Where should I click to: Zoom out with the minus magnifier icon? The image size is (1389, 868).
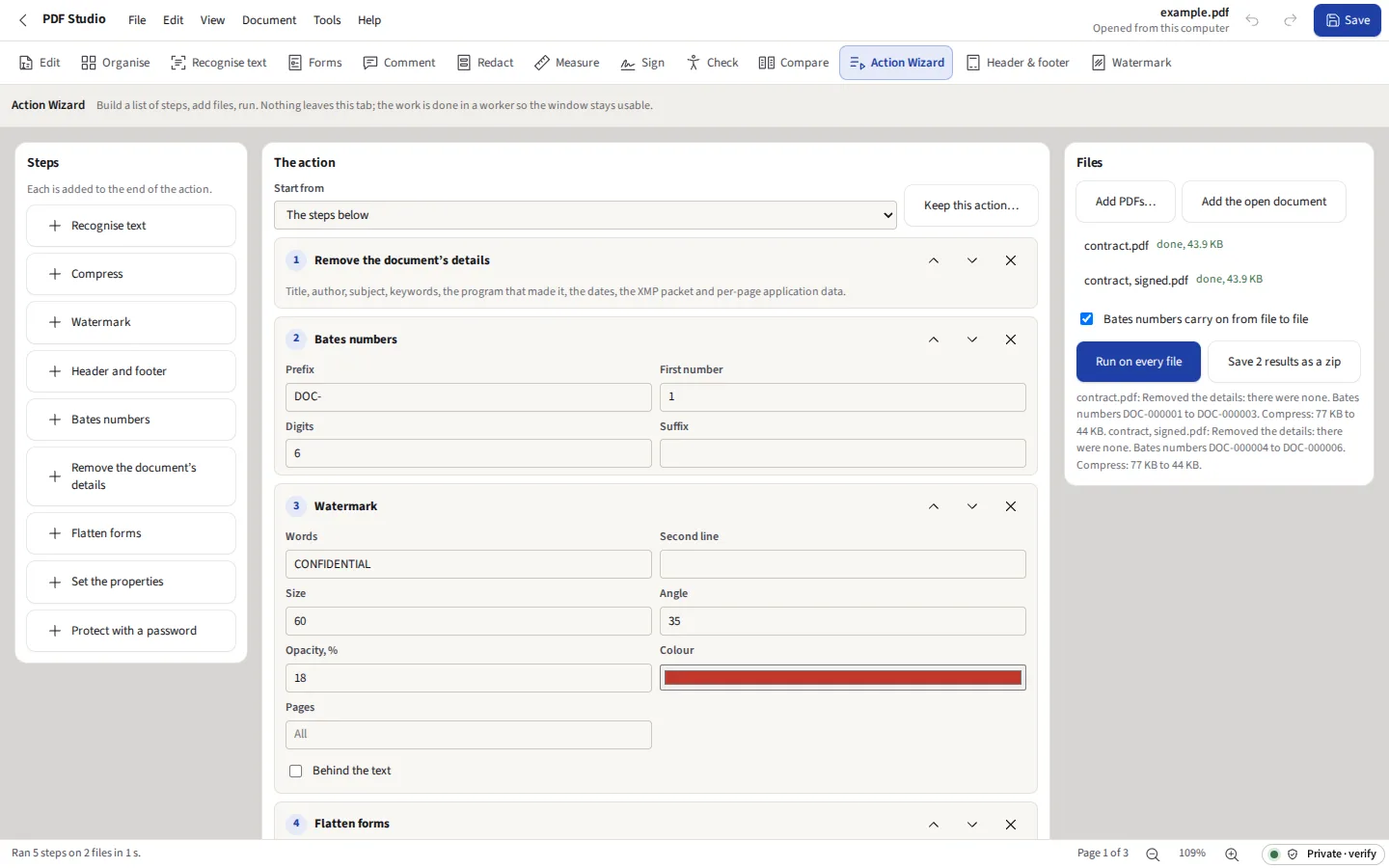click(x=1153, y=854)
